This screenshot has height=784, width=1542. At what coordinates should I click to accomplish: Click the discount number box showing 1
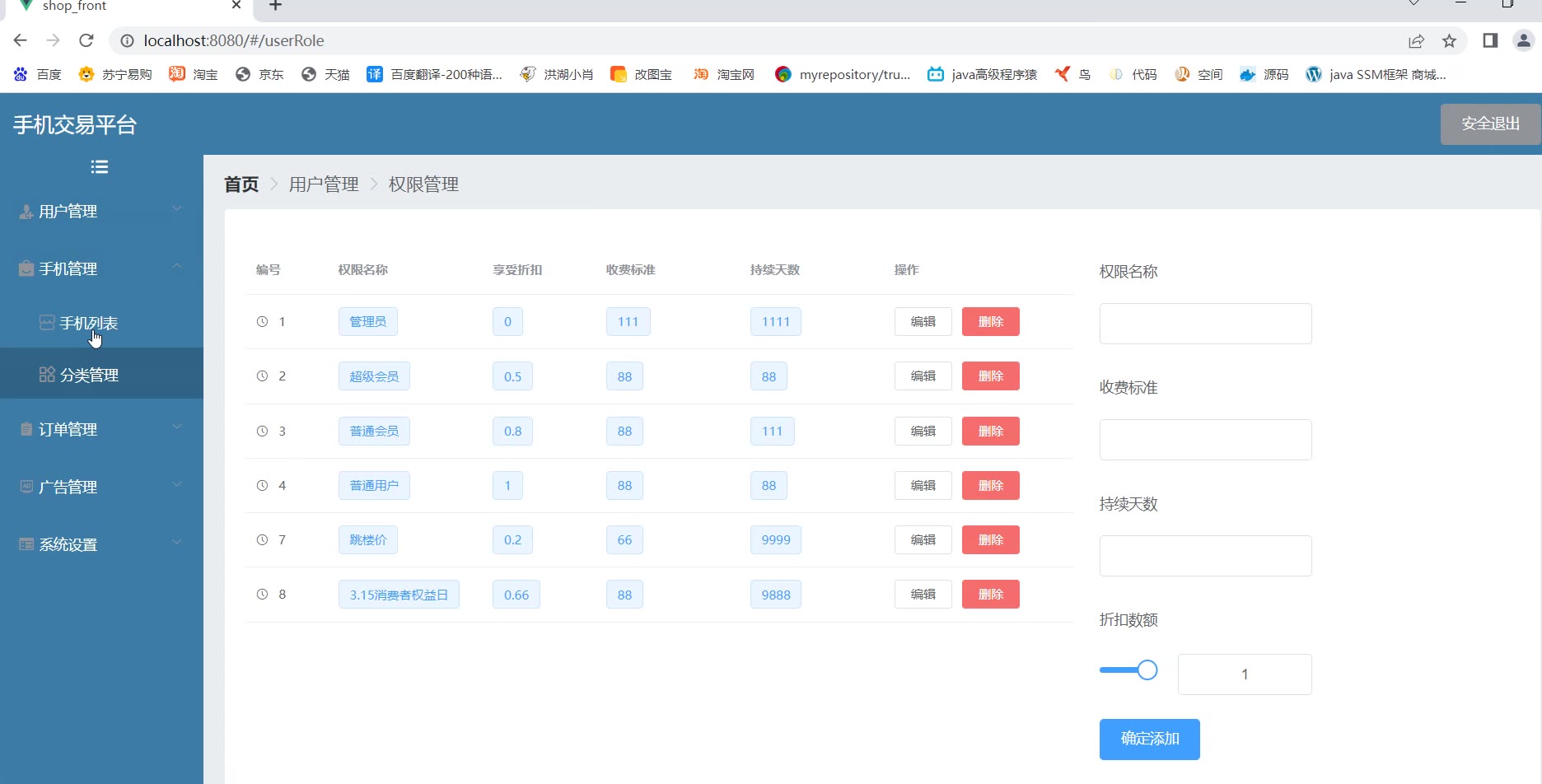coord(1245,674)
